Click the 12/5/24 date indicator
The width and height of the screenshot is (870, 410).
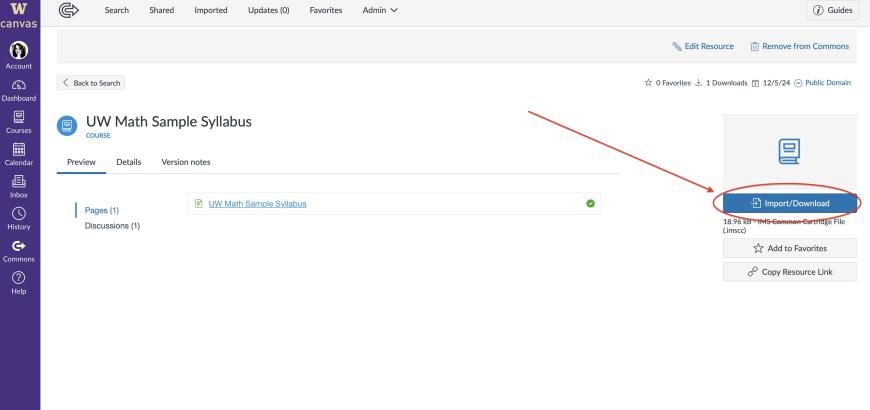[x=771, y=83]
